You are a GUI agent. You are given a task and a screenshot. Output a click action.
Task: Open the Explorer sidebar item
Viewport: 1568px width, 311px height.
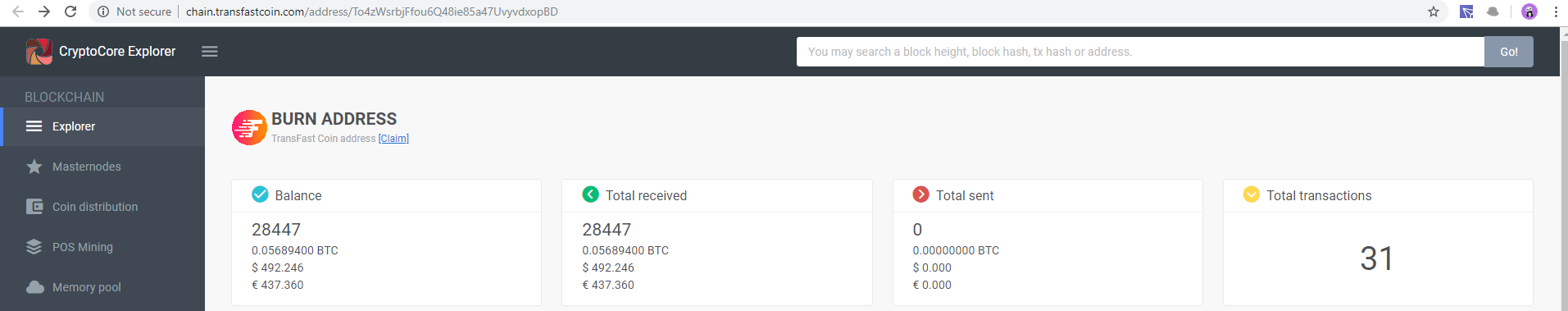pyautogui.click(x=102, y=126)
